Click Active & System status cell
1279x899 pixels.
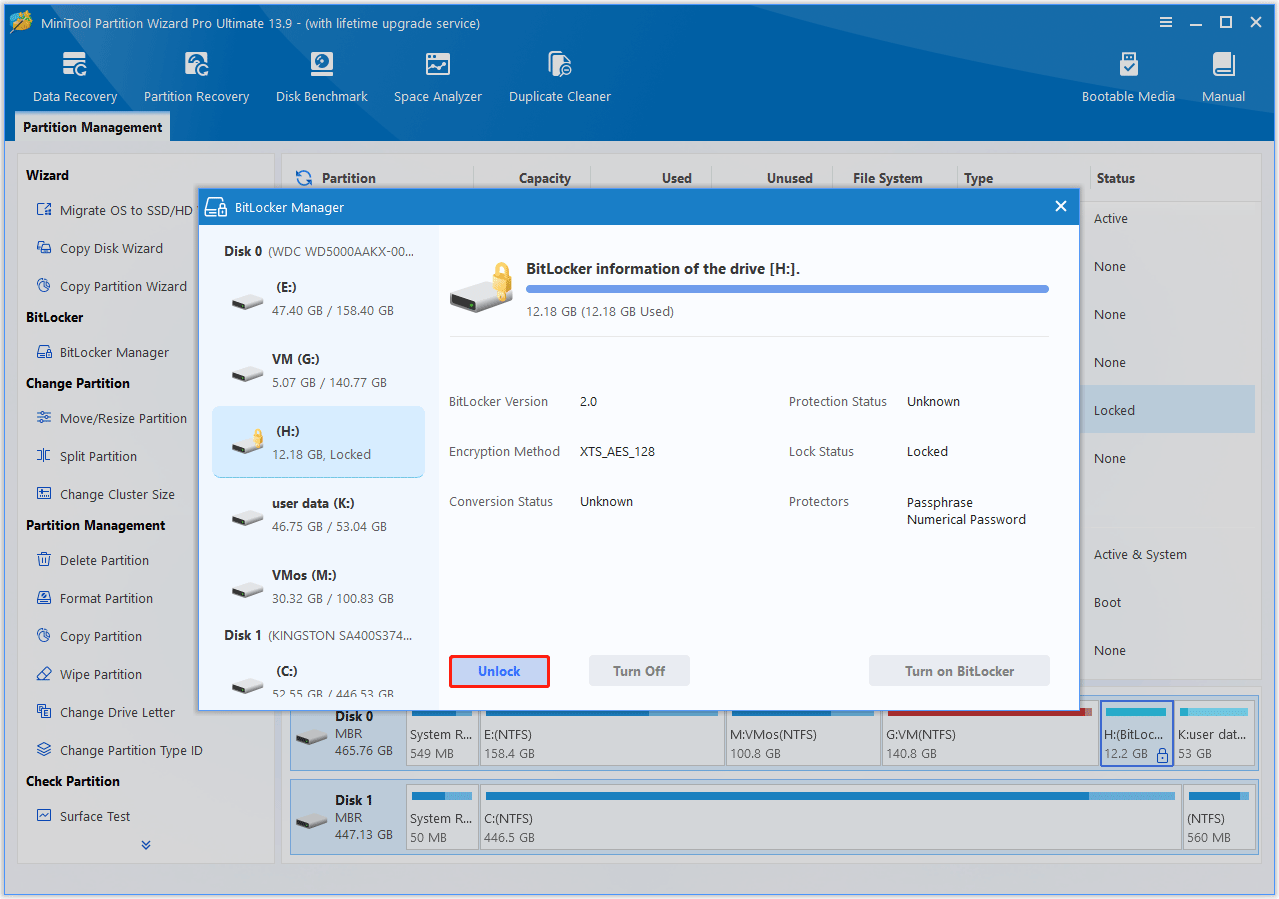(x=1140, y=554)
